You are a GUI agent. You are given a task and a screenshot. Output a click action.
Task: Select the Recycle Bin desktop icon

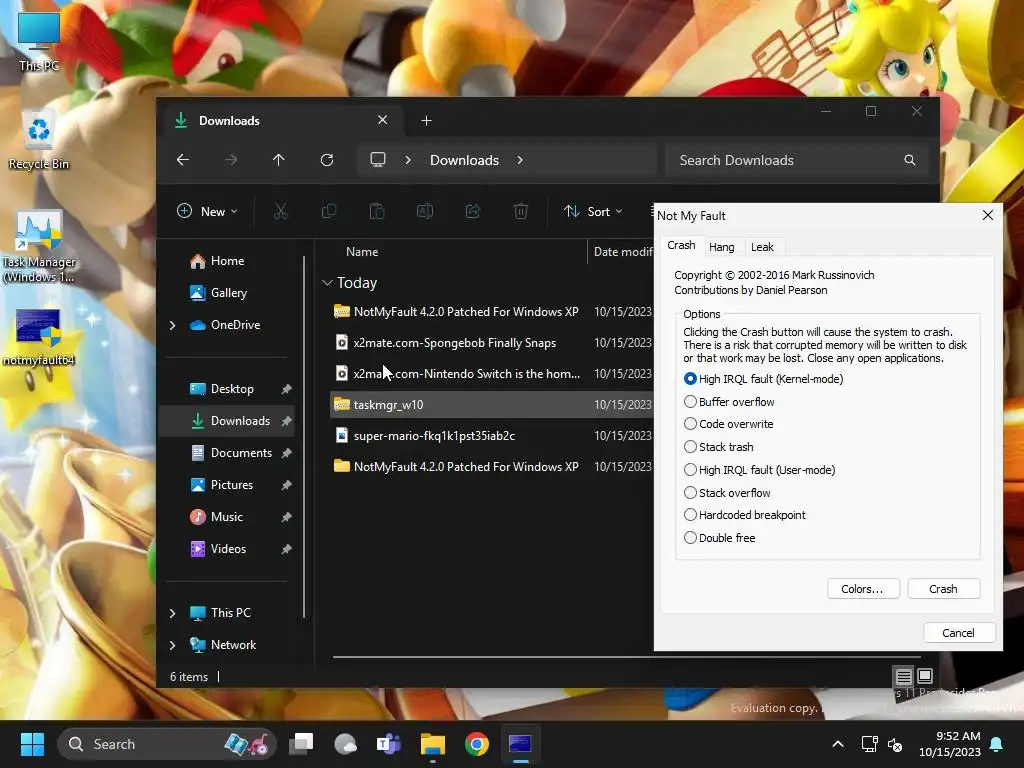pyautogui.click(x=39, y=140)
